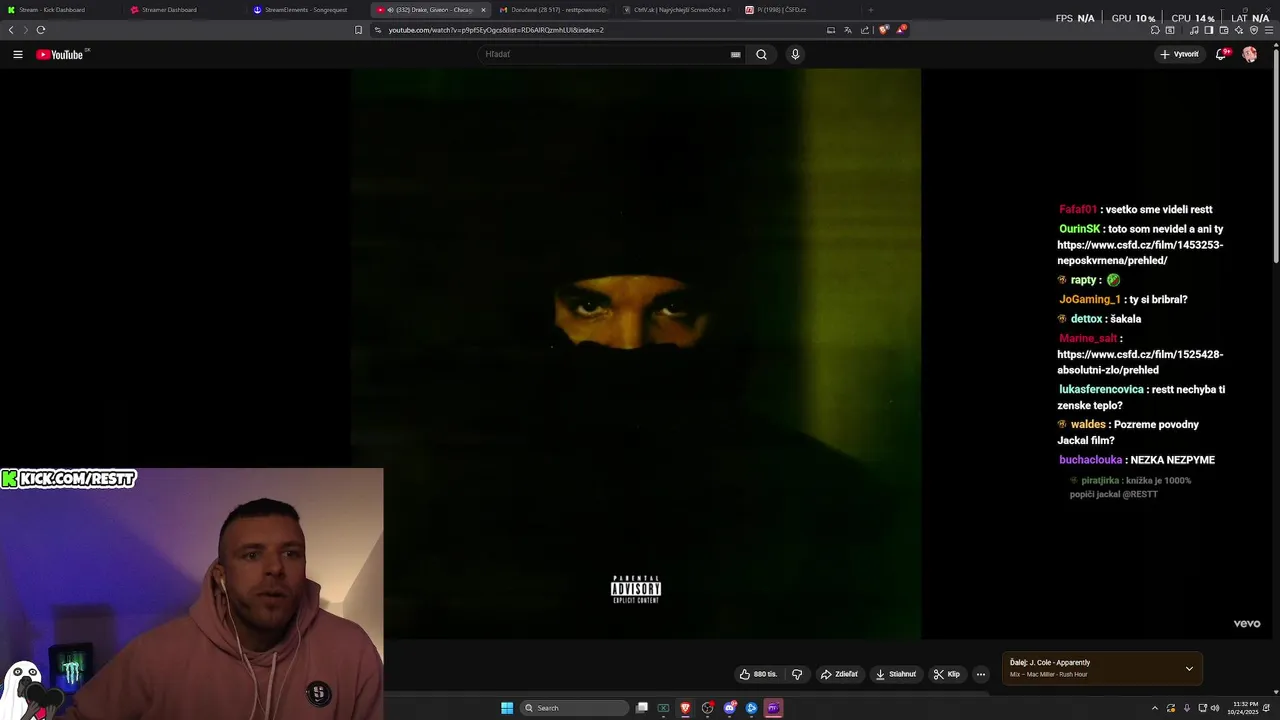Go back with the browser back arrow
1280x720 pixels.
pyautogui.click(x=11, y=30)
